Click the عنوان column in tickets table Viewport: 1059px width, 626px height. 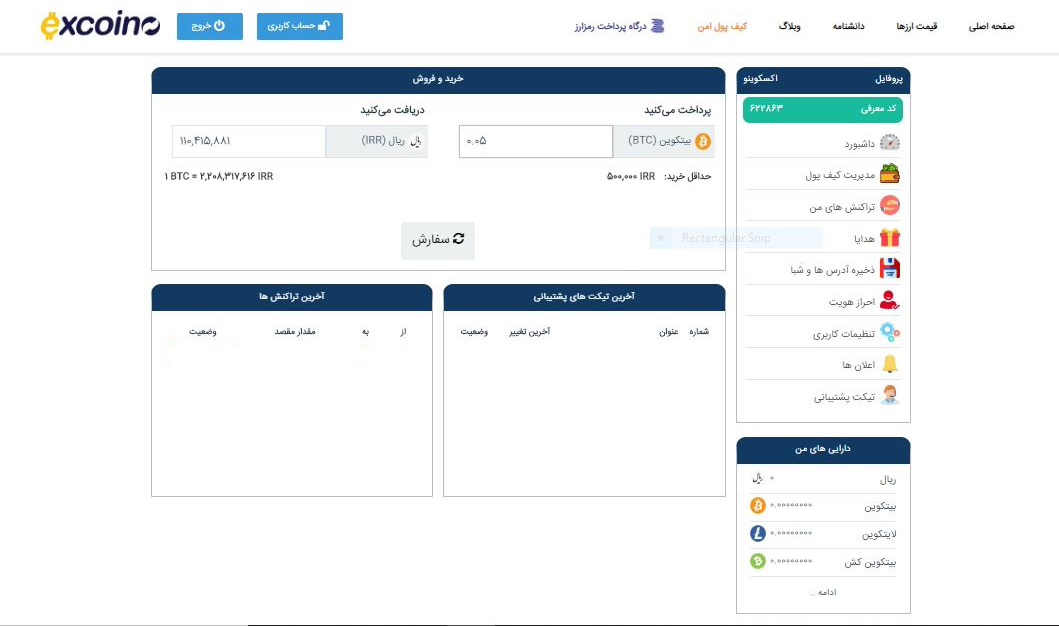tap(669, 332)
